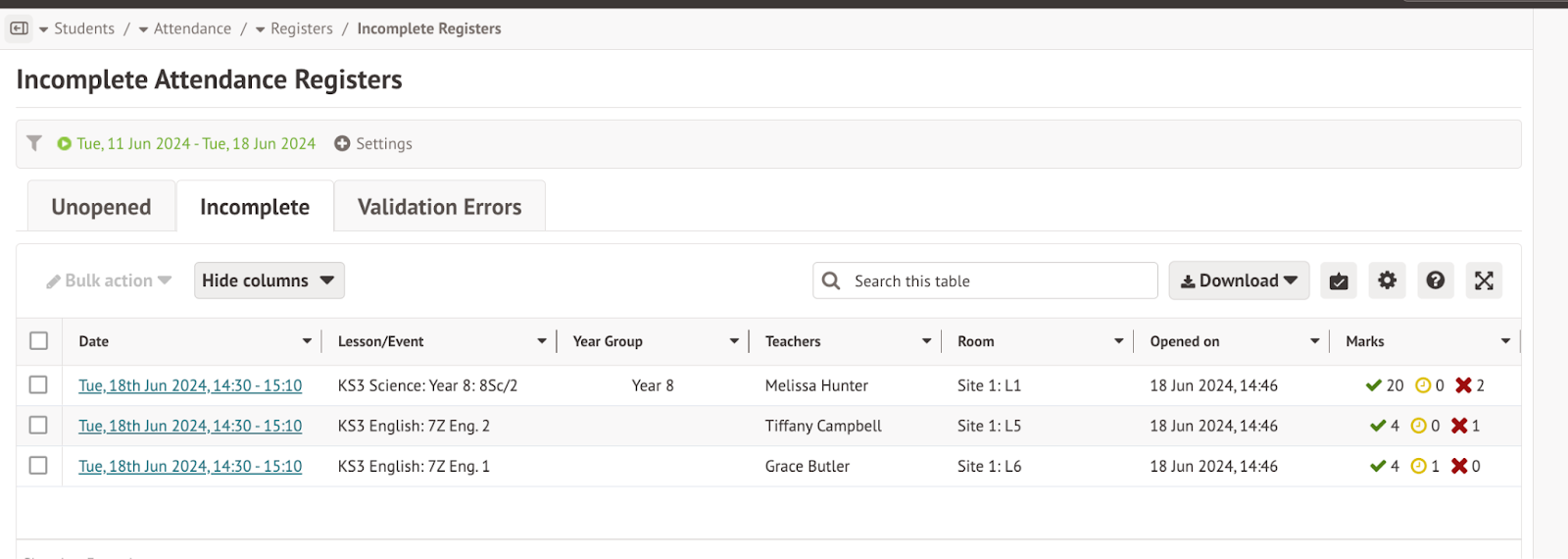Open the Download dropdown menu

click(1238, 280)
